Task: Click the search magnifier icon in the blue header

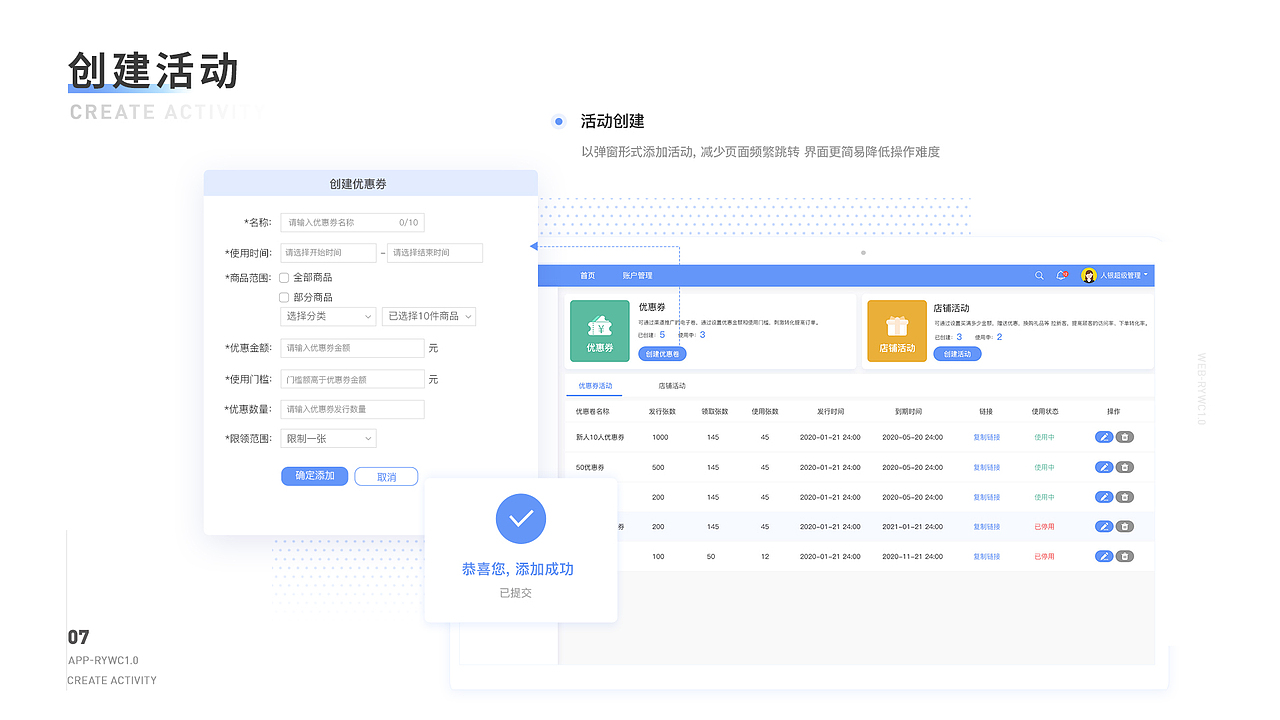Action: [1039, 275]
